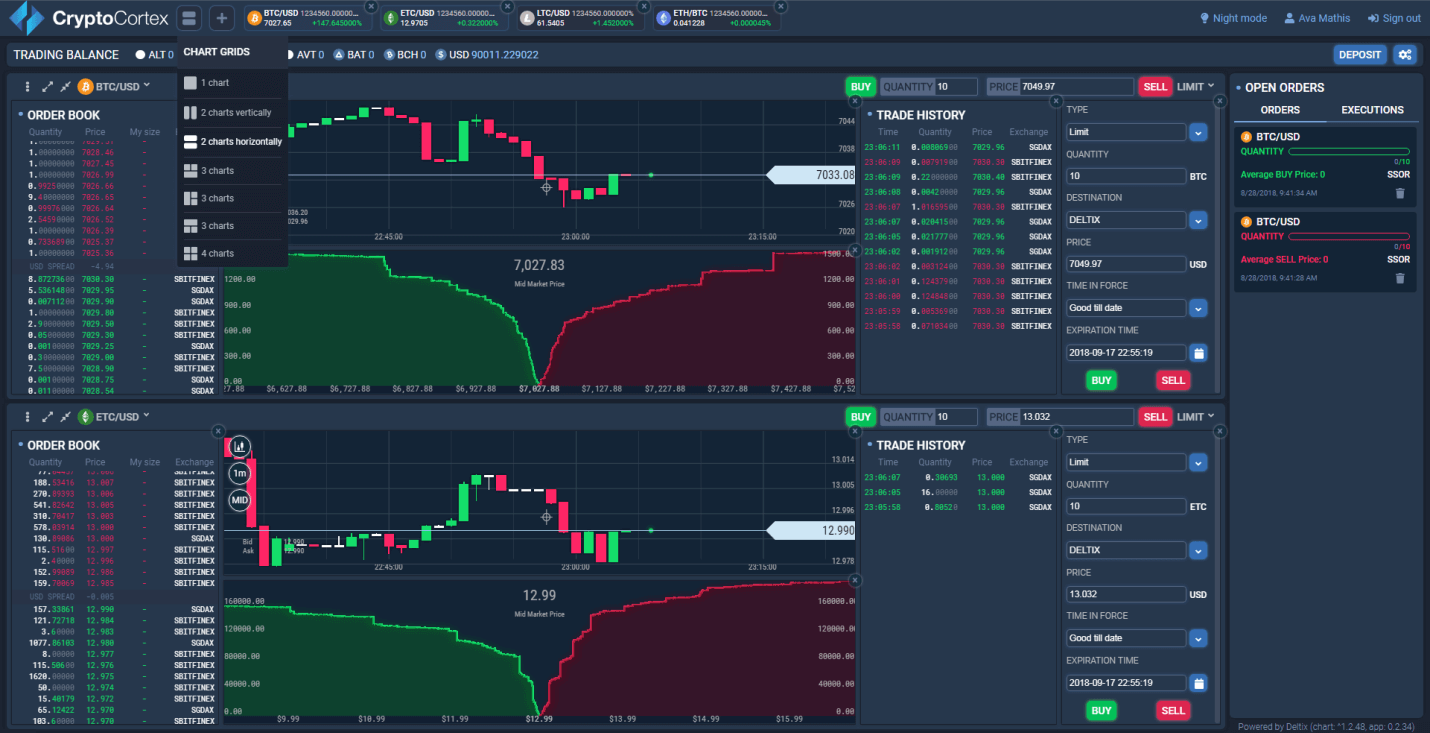Click BUY in the BTC/USD header bar

pos(860,87)
